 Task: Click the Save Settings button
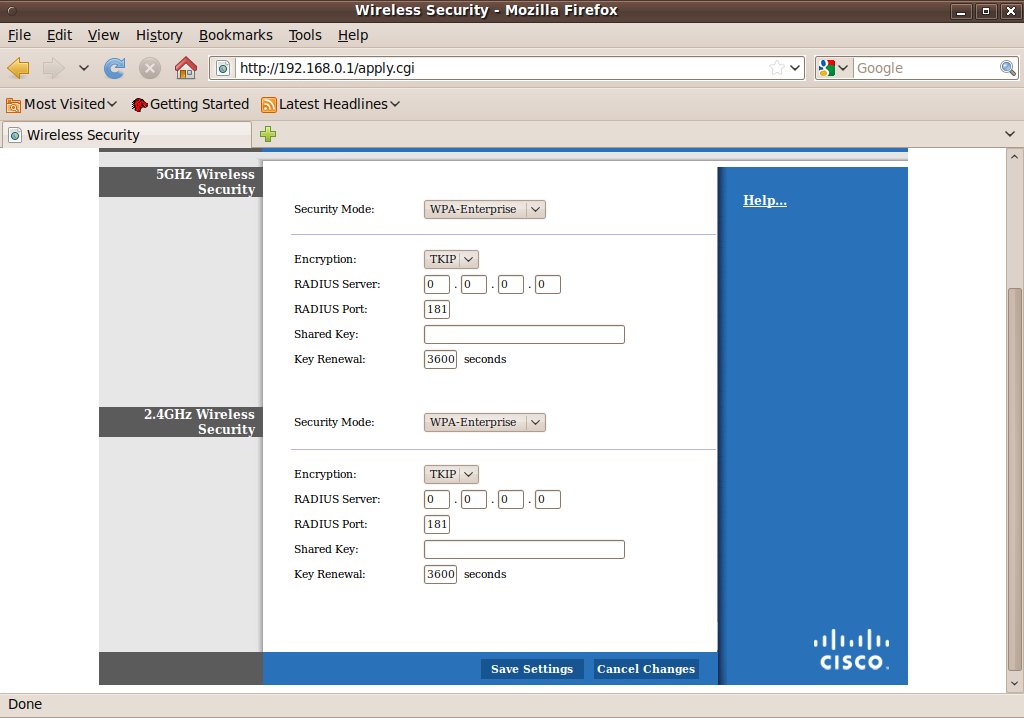tap(531, 669)
